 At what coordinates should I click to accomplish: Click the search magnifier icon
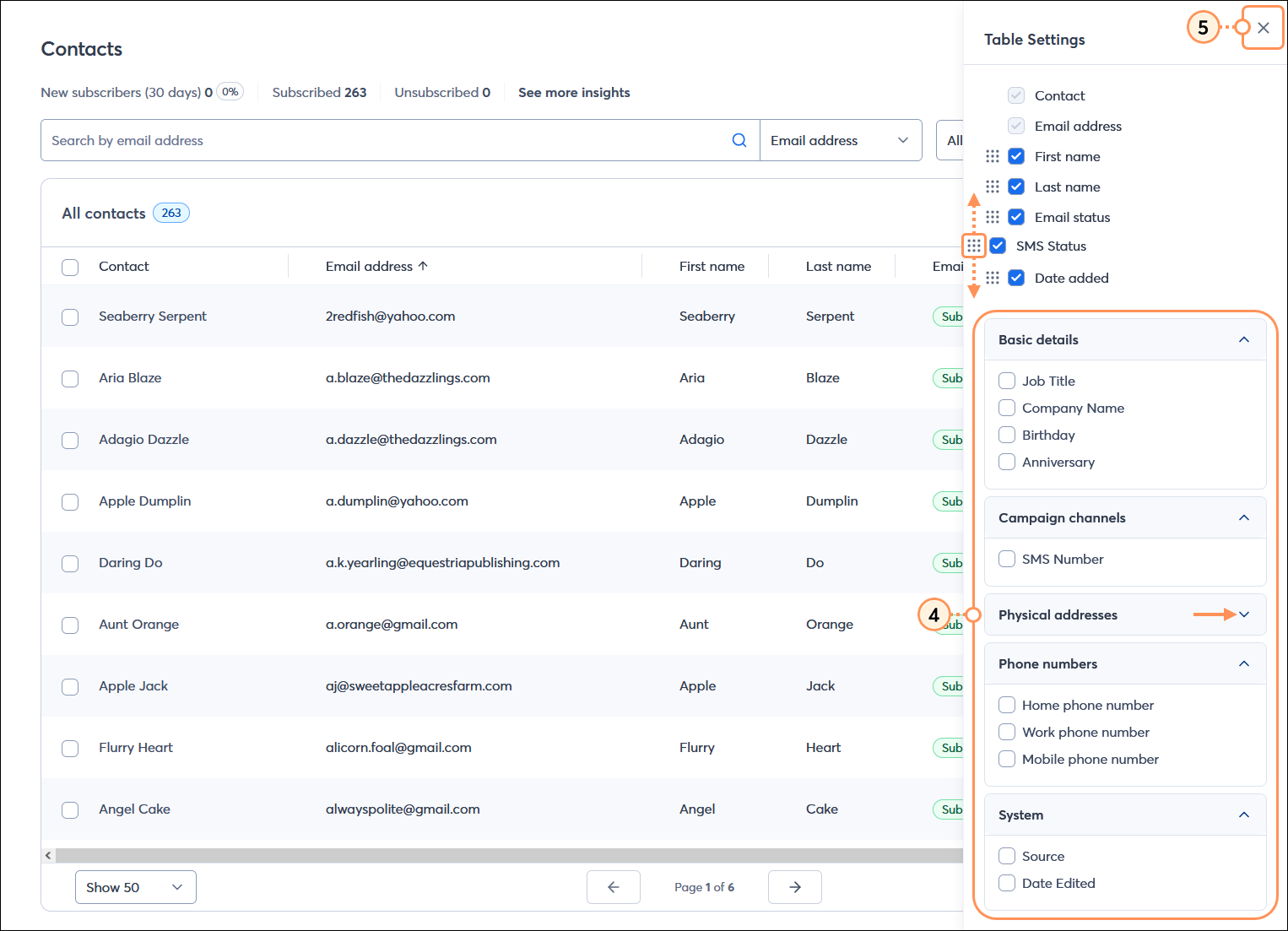click(739, 140)
